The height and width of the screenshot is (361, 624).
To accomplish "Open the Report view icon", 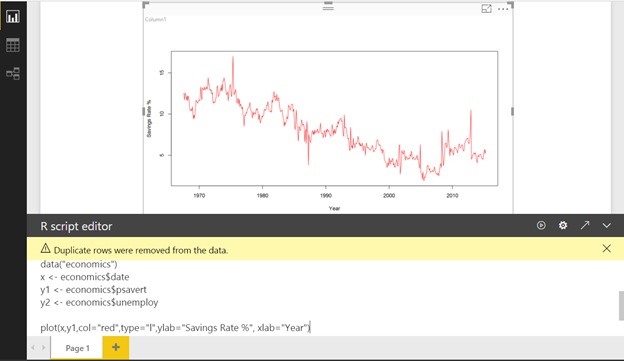I will tap(13, 16).
